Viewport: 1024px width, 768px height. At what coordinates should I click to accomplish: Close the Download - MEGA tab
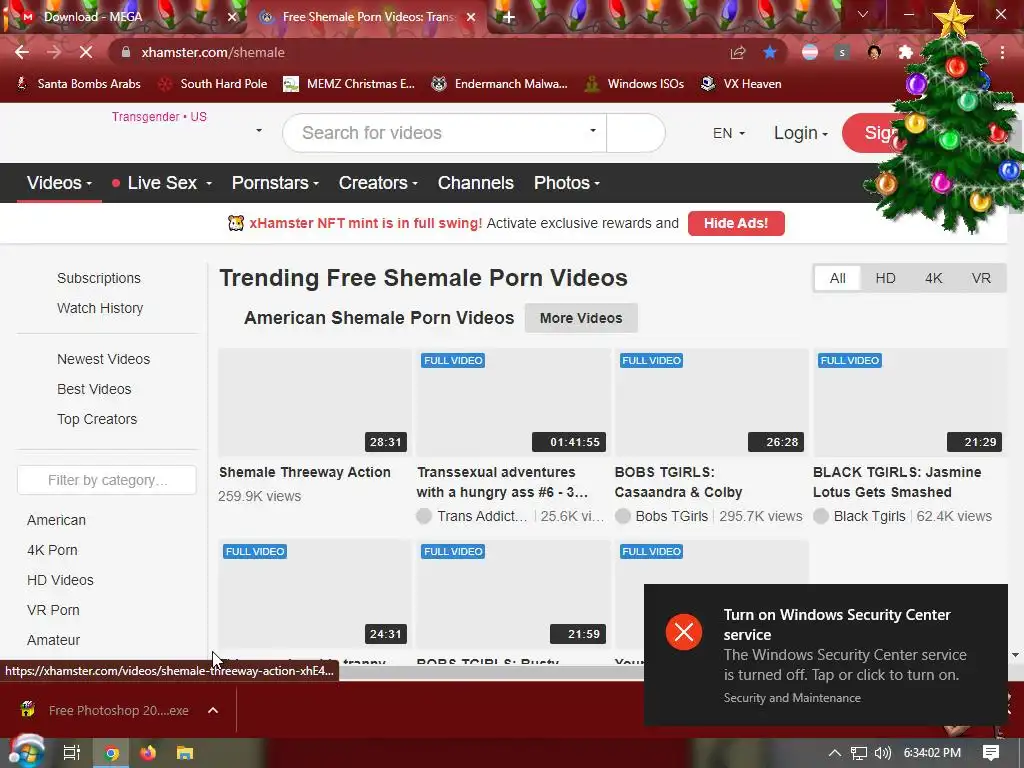pos(232,17)
